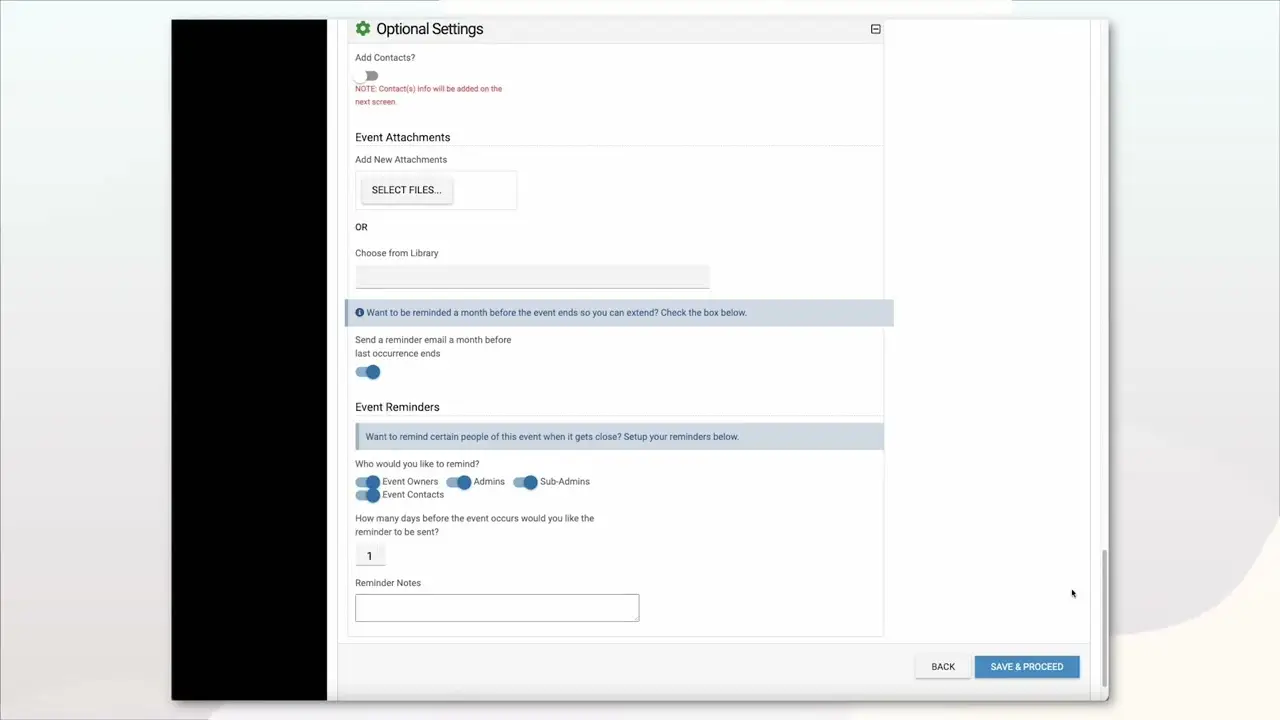Toggle the Sub-Admins reminder switch
This screenshot has height=720, width=1280.
(525, 482)
